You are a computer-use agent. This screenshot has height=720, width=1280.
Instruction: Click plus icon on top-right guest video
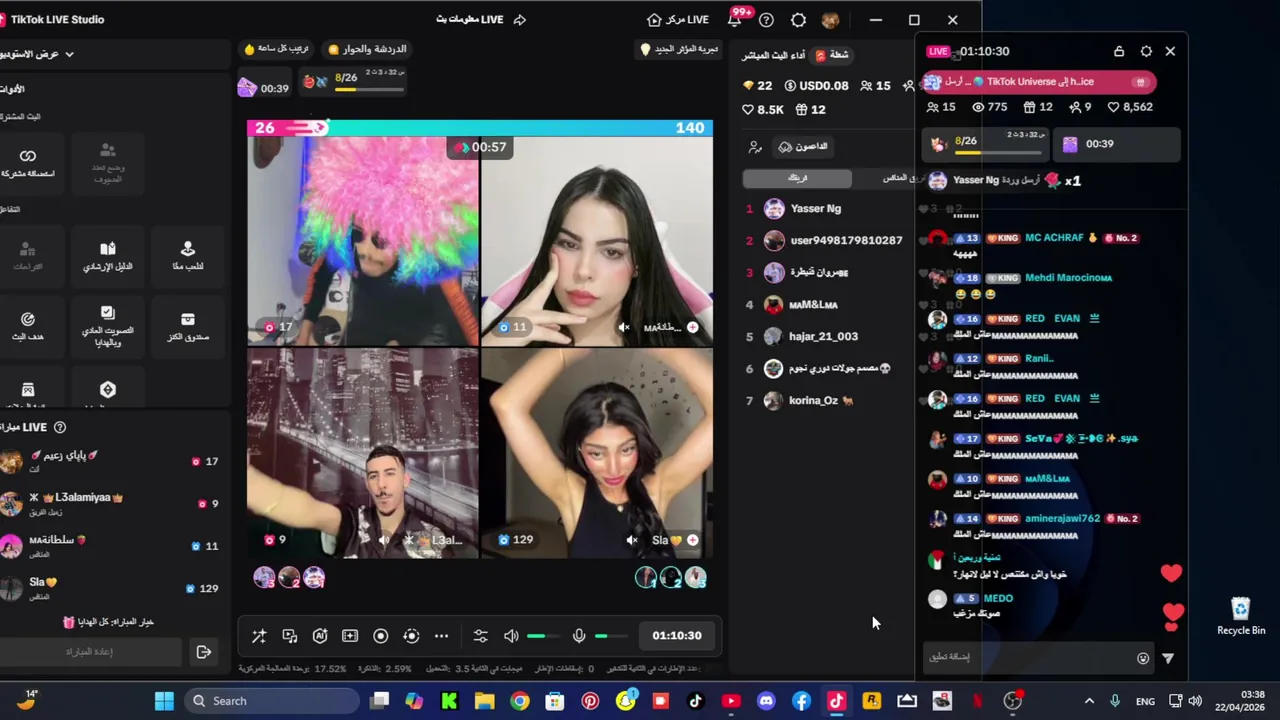[692, 328]
